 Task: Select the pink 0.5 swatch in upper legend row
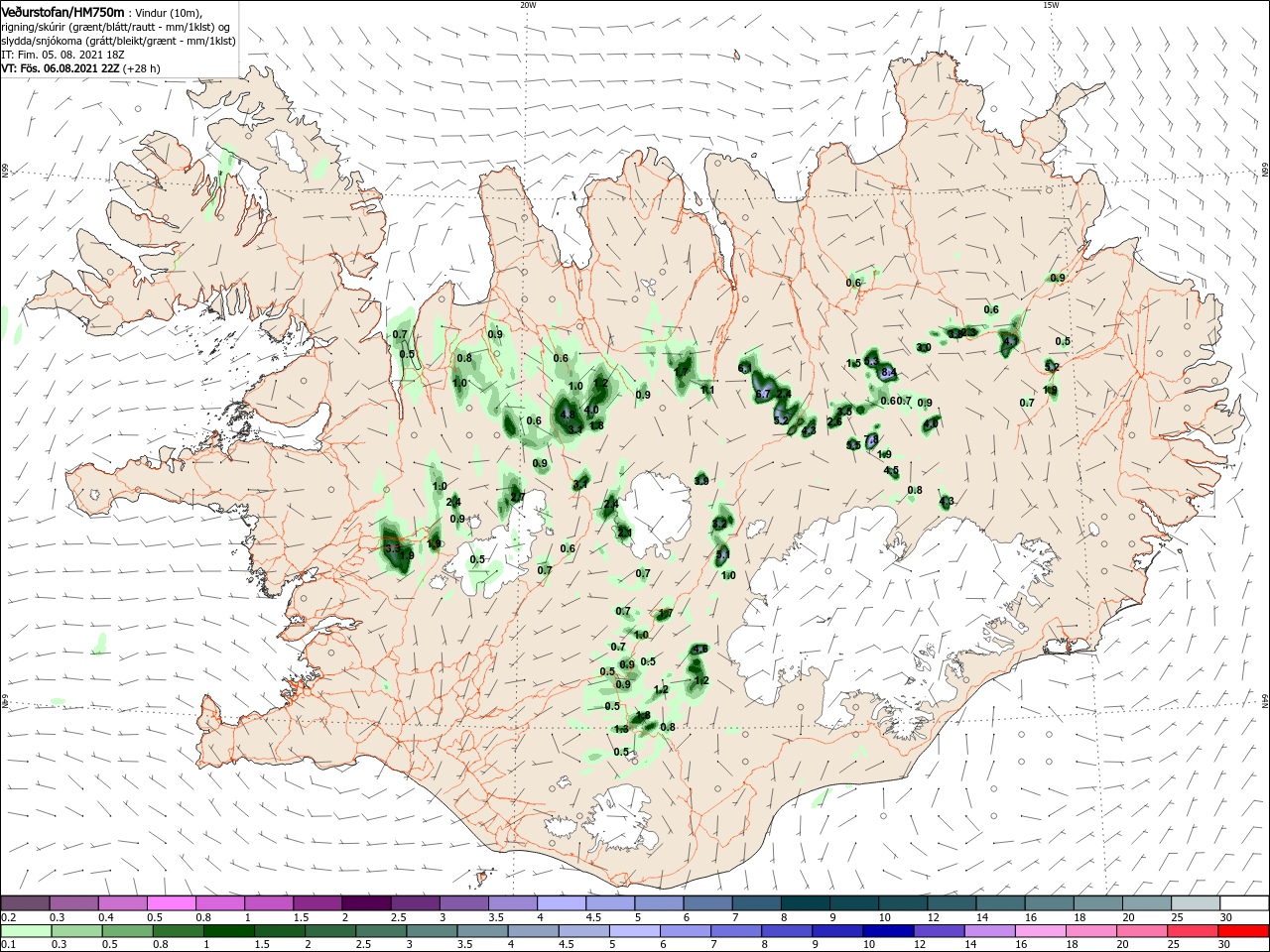[171, 903]
